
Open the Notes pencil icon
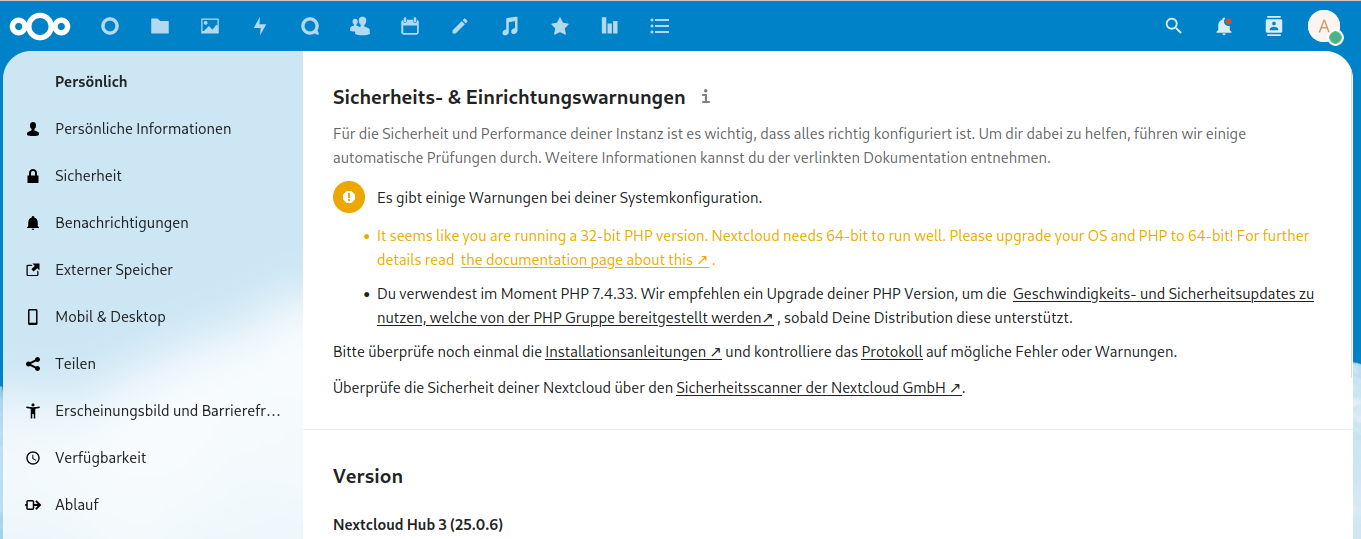(460, 26)
